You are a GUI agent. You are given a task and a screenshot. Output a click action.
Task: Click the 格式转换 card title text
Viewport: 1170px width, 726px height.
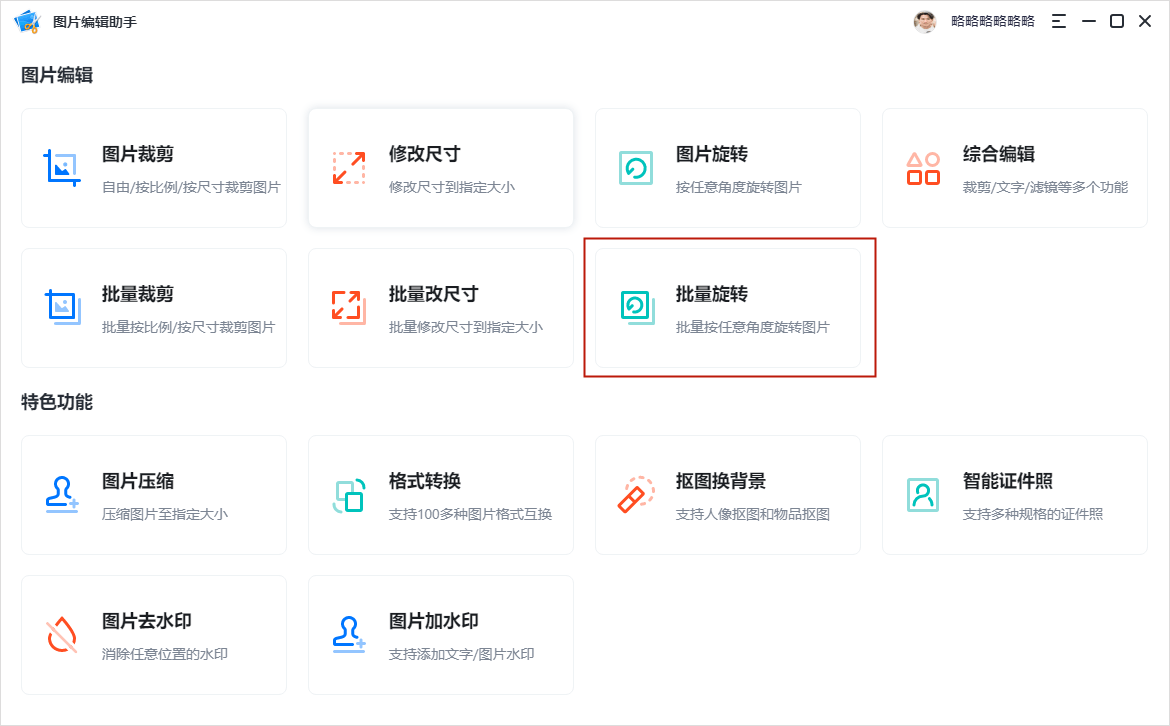click(x=424, y=481)
